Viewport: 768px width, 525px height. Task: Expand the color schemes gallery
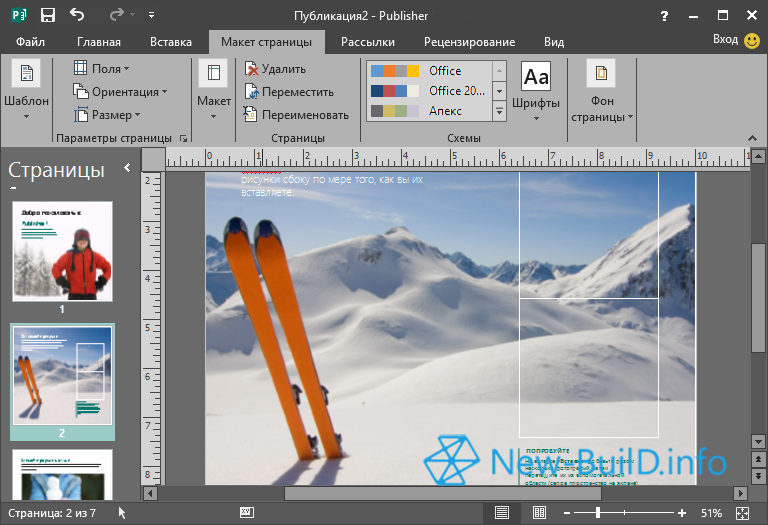pos(499,112)
